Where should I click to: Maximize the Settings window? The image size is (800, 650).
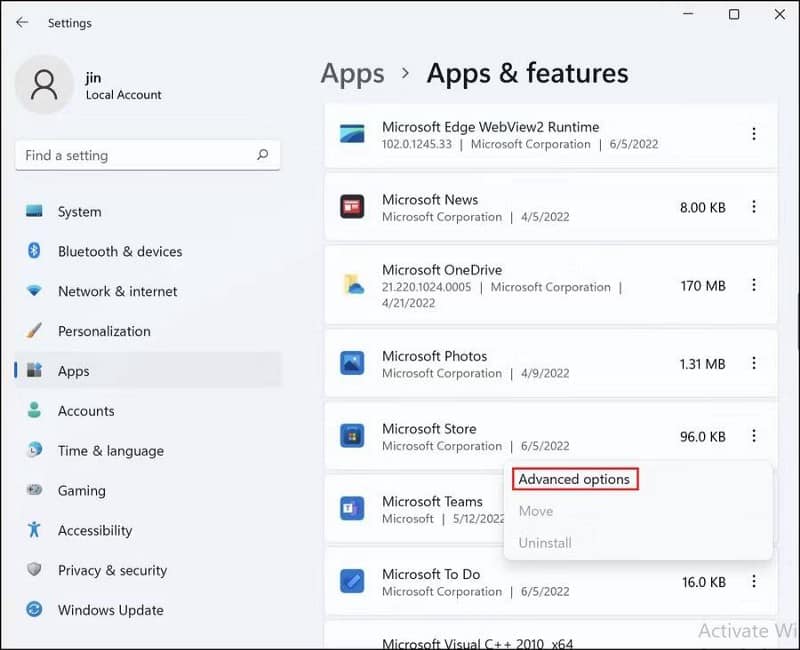[x=734, y=14]
